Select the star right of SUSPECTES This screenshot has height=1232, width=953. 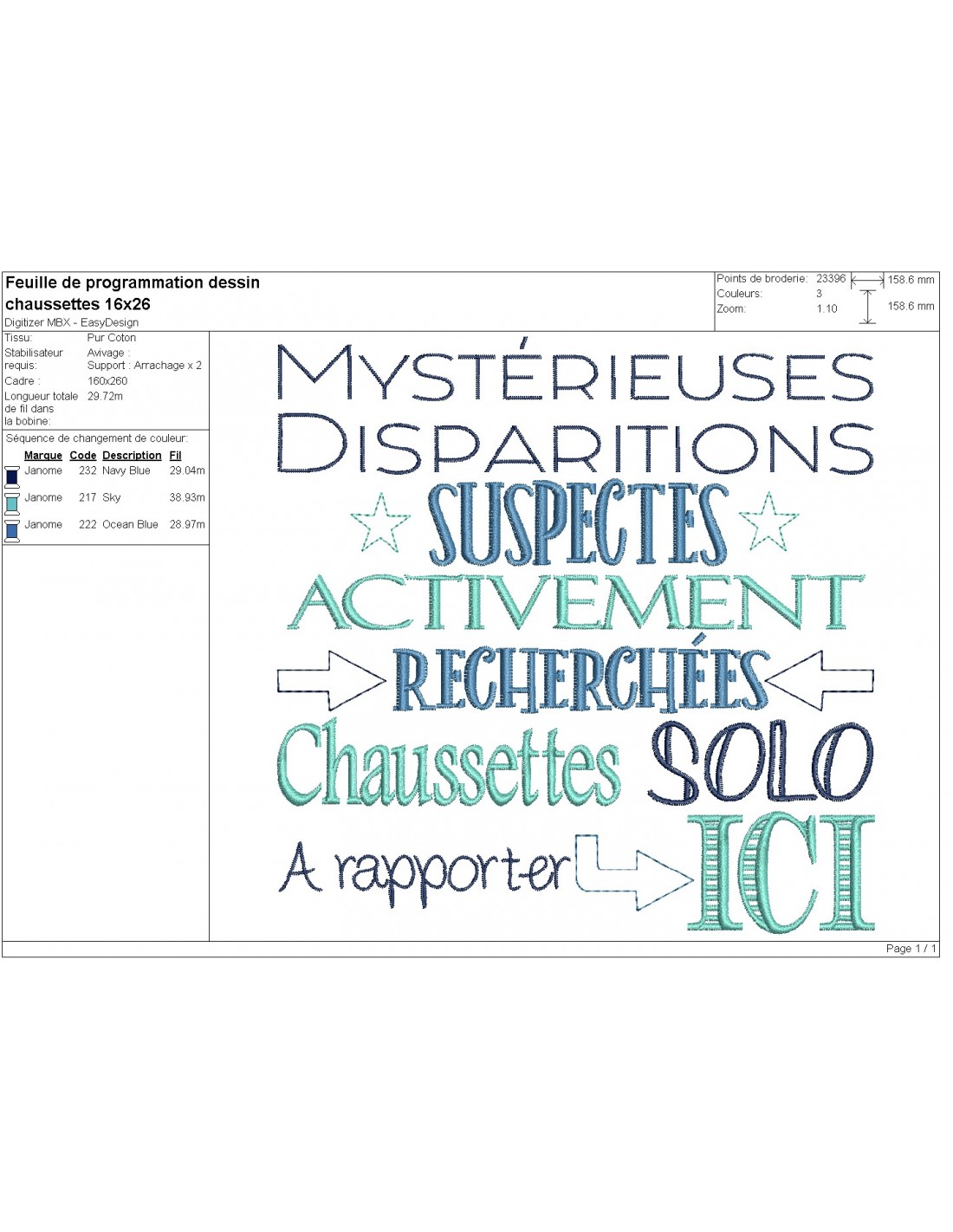tap(768, 521)
